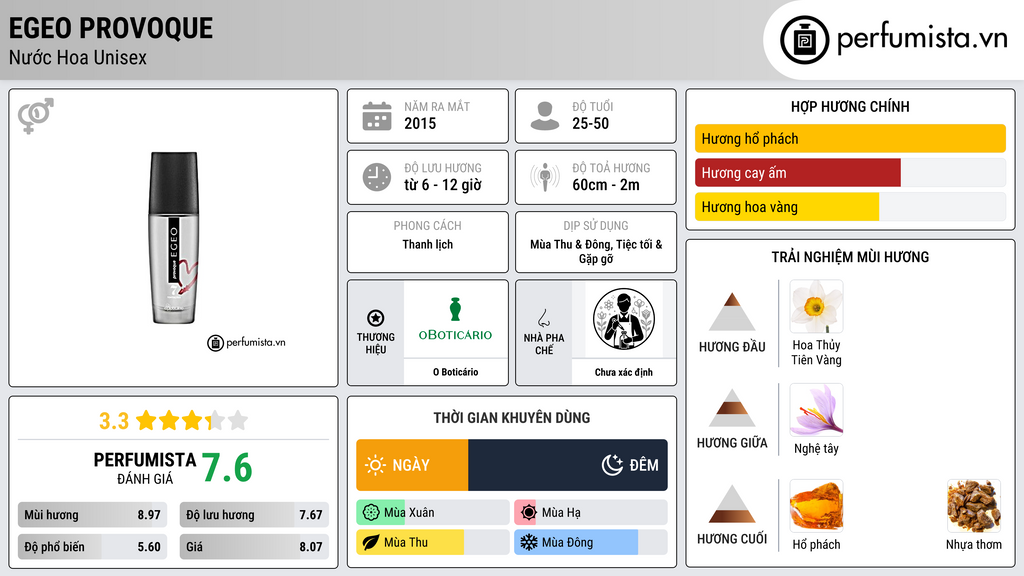Click the Perfumista score 7.6
Image resolution: width=1024 pixels, height=576 pixels.
coord(227,468)
